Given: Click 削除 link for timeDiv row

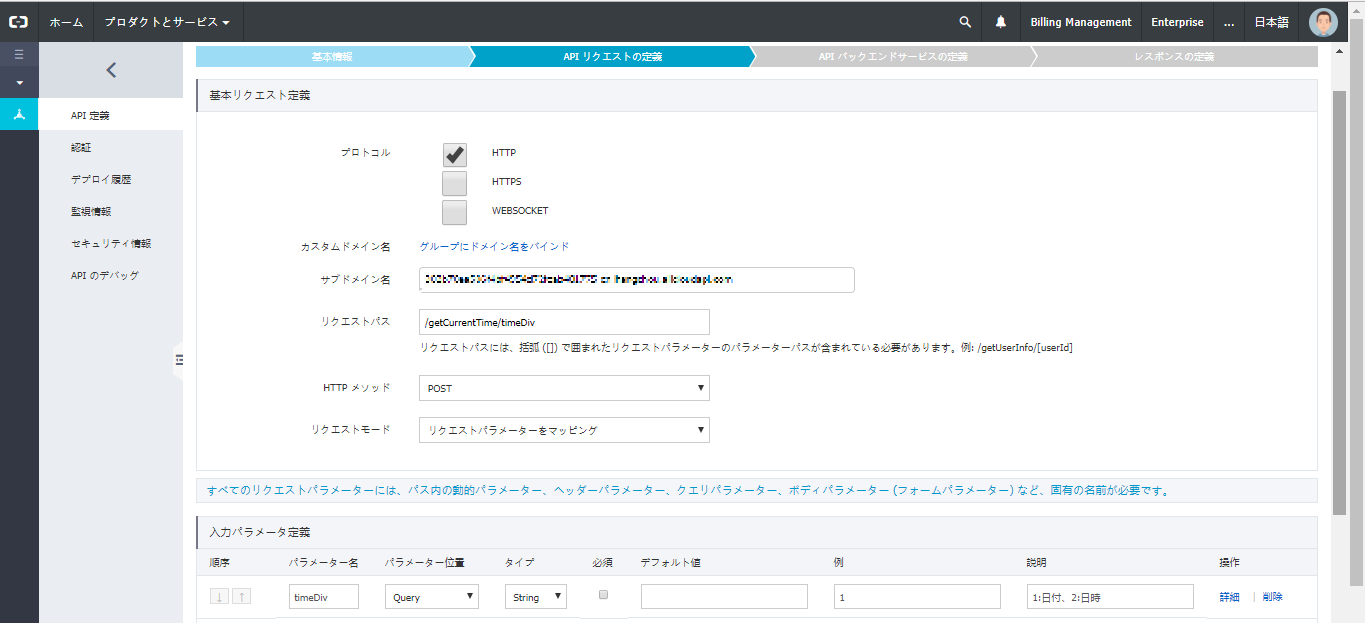Looking at the screenshot, I should point(1272,597).
